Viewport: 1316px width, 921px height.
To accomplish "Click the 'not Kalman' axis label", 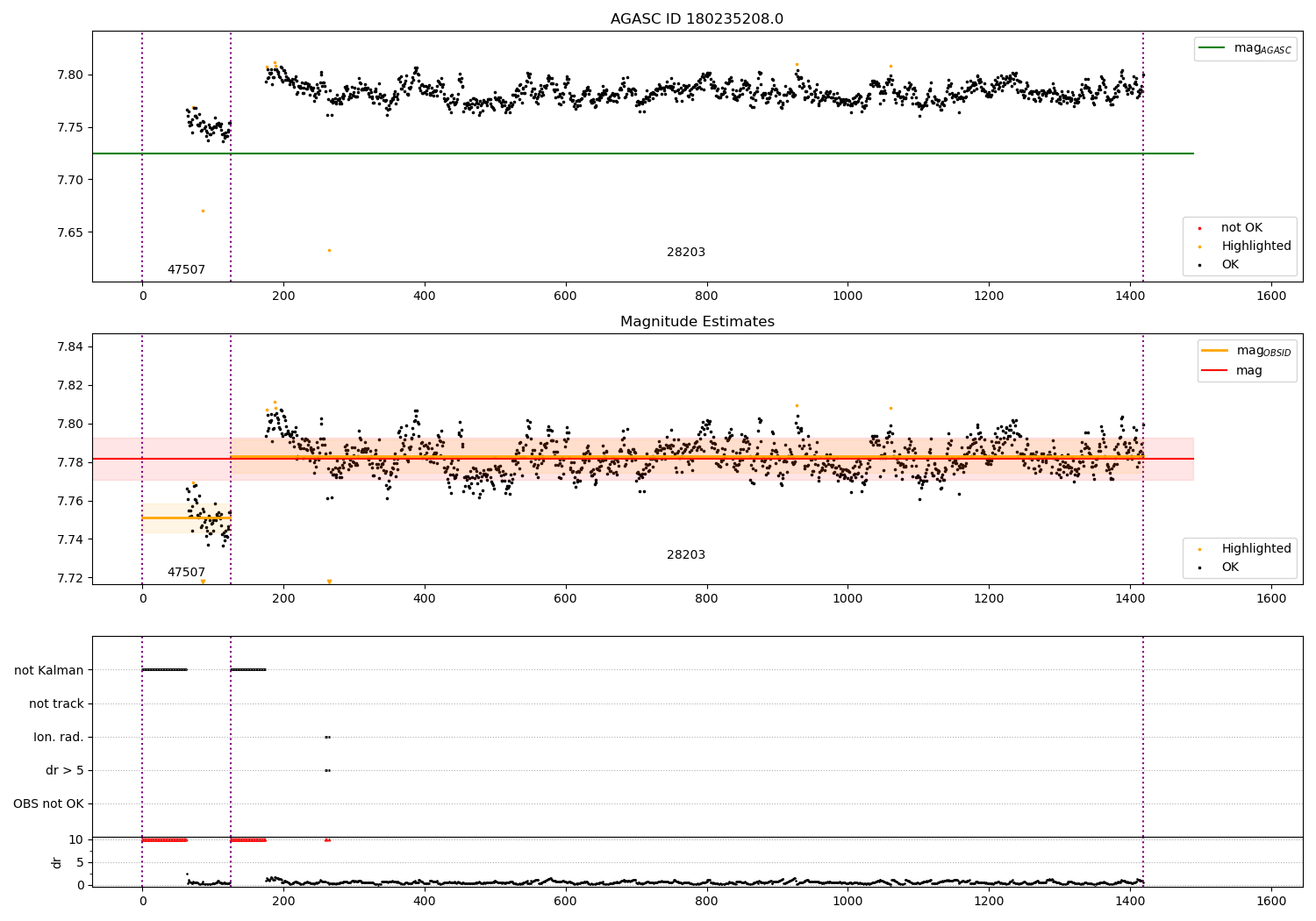I will [49, 670].
